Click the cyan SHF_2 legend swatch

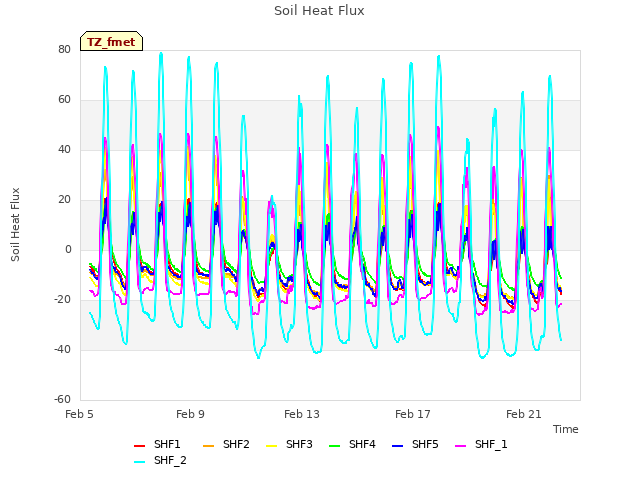(140, 462)
